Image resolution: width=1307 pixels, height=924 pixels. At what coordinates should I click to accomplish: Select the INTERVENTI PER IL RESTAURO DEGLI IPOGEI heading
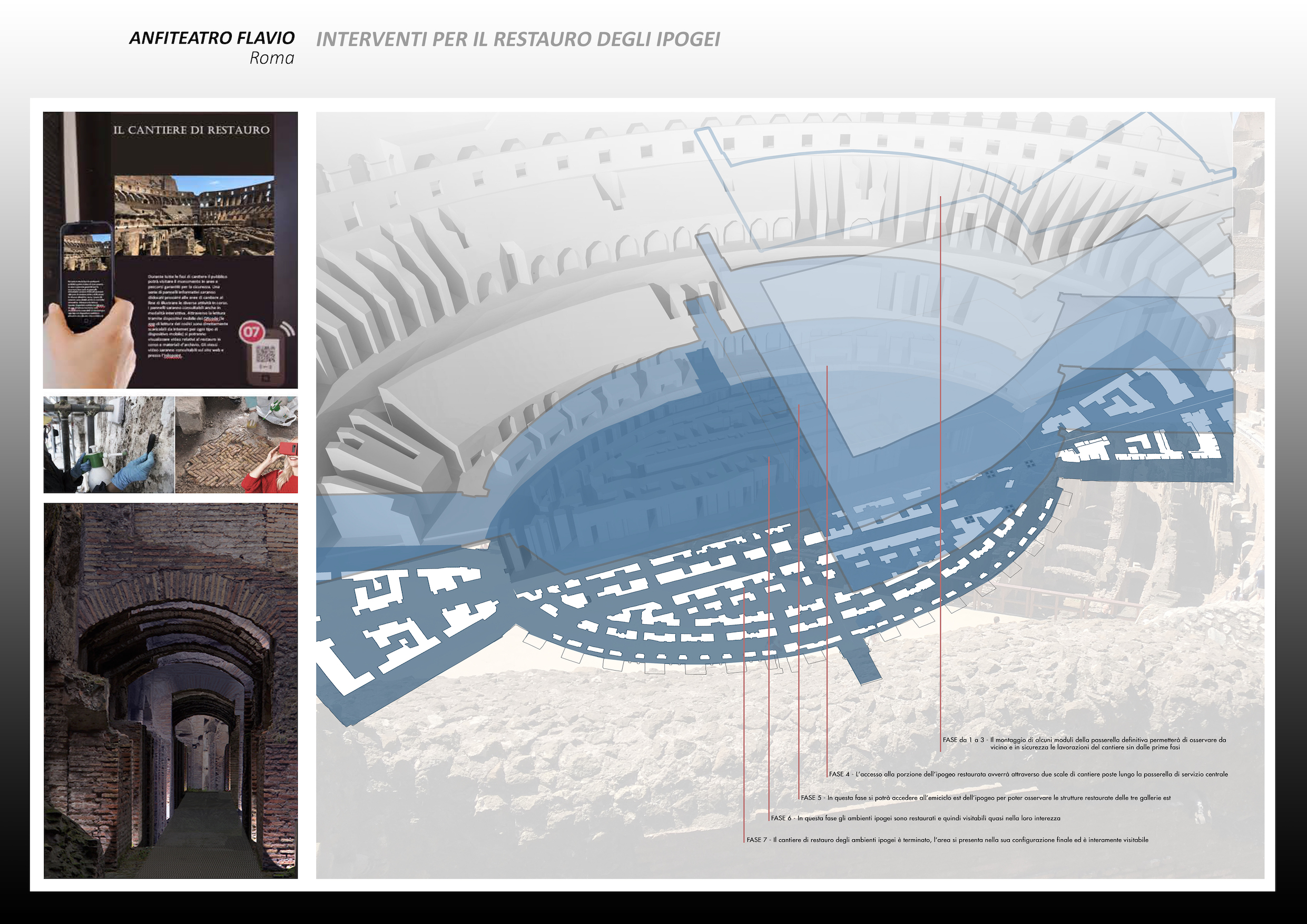click(x=518, y=40)
